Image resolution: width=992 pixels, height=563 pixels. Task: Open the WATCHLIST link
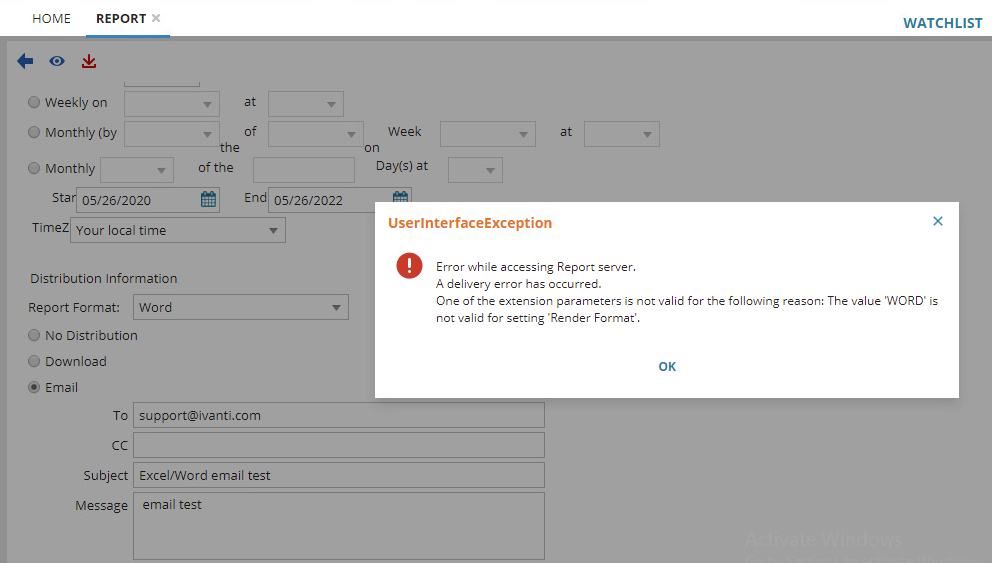[x=942, y=23]
